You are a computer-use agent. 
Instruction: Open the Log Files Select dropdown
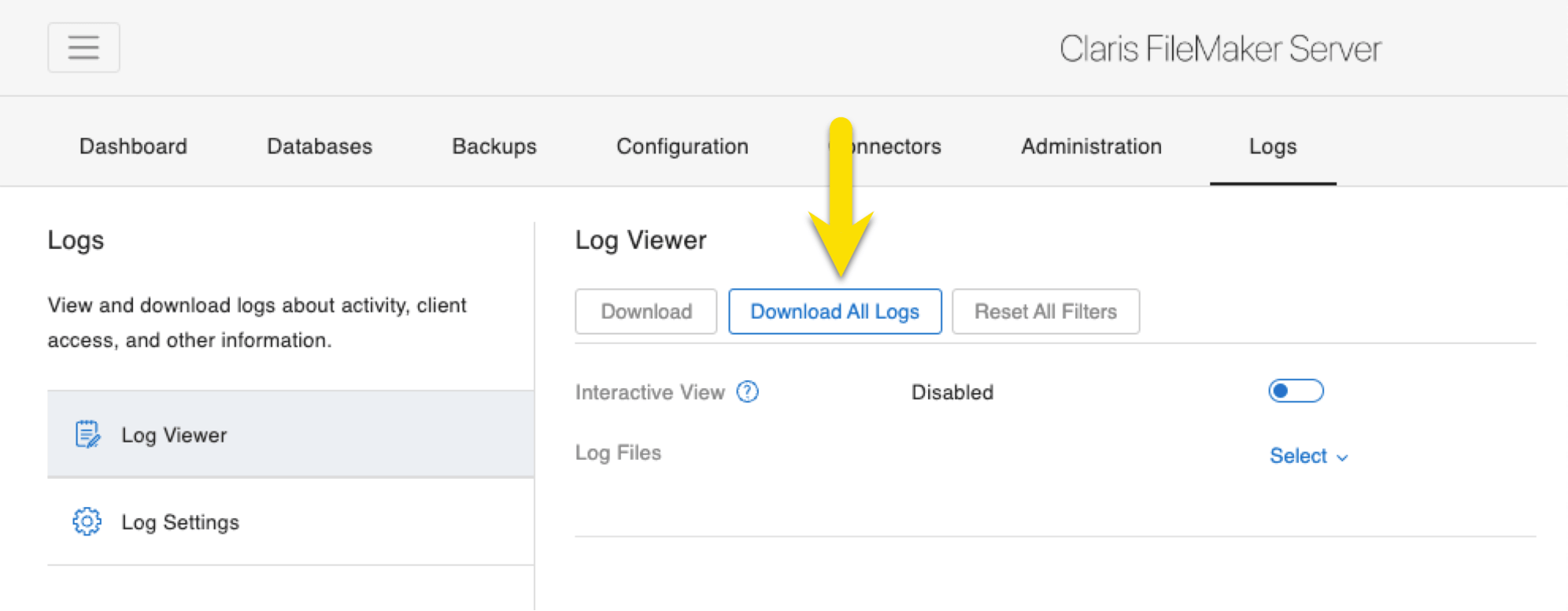(1308, 456)
